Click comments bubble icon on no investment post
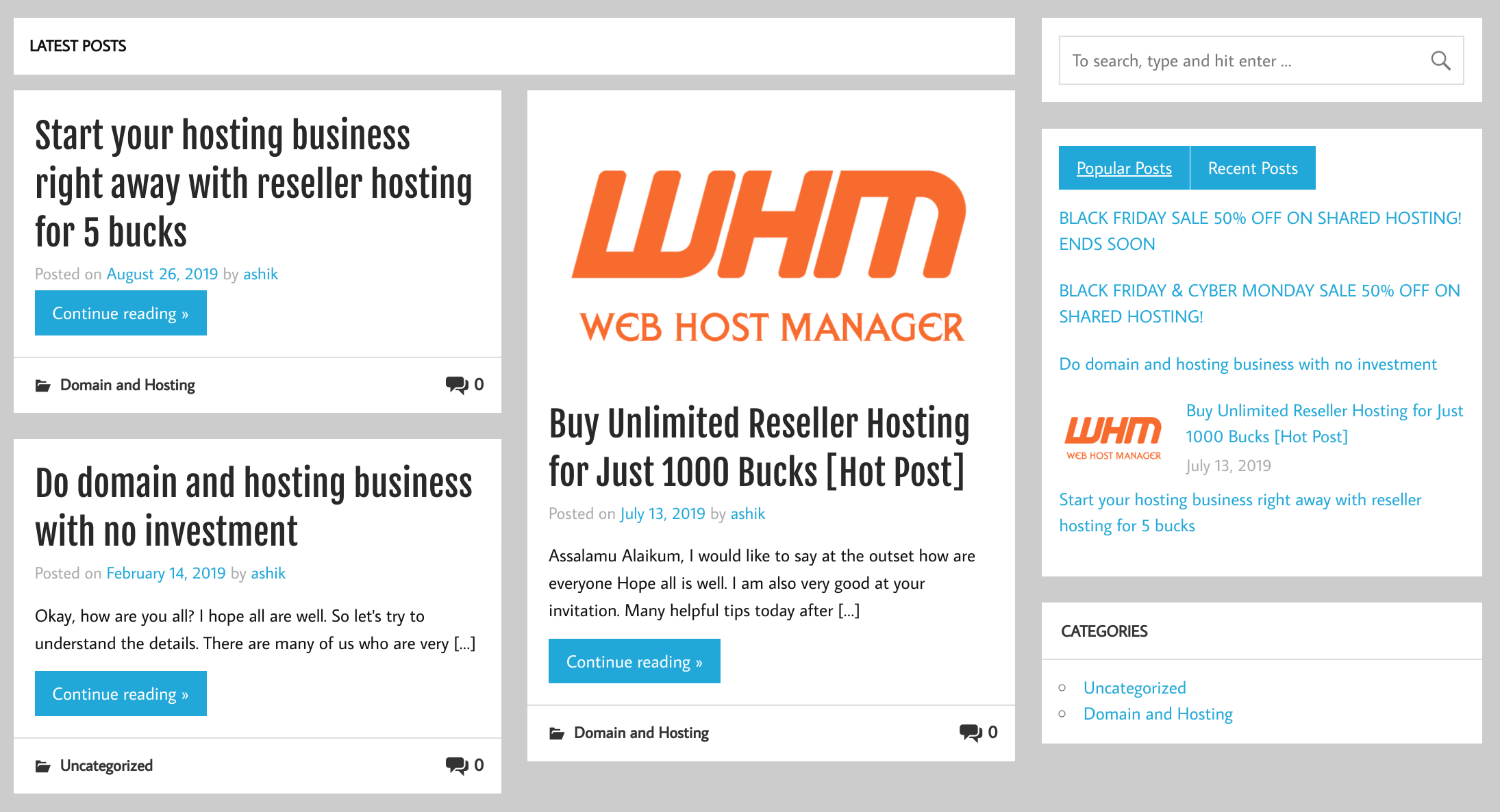Image resolution: width=1500 pixels, height=812 pixels. [x=457, y=765]
